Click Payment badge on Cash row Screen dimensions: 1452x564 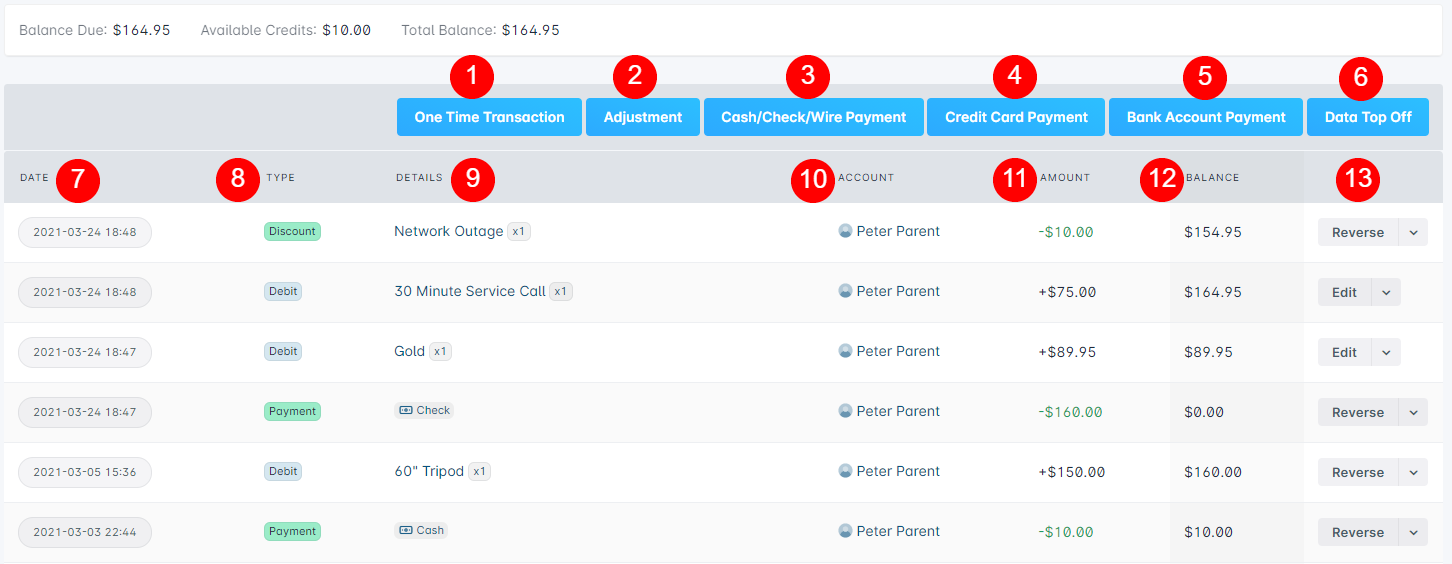tap(292, 531)
